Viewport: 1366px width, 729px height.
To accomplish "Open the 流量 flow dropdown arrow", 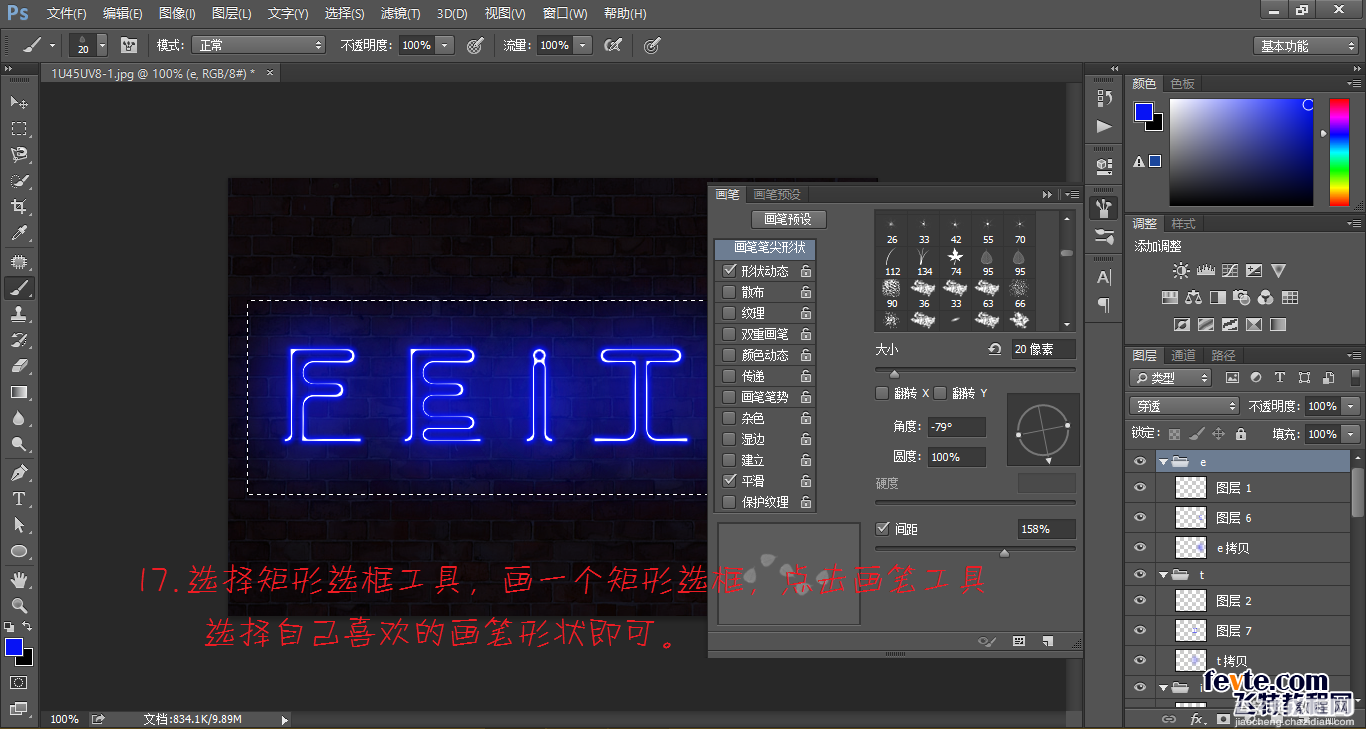I will click(583, 45).
